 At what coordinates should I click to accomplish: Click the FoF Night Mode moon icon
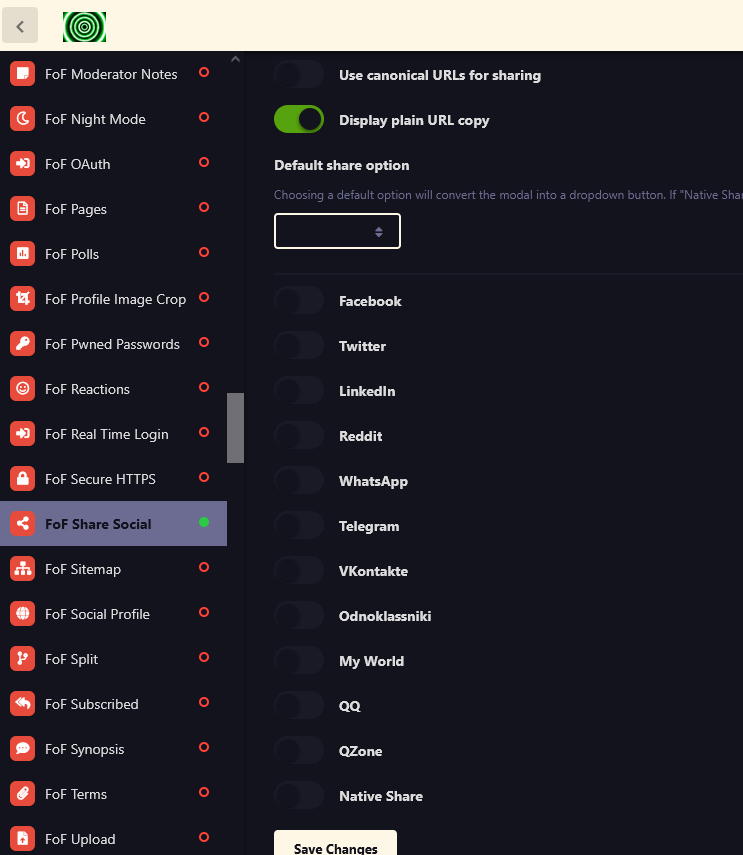(x=22, y=119)
